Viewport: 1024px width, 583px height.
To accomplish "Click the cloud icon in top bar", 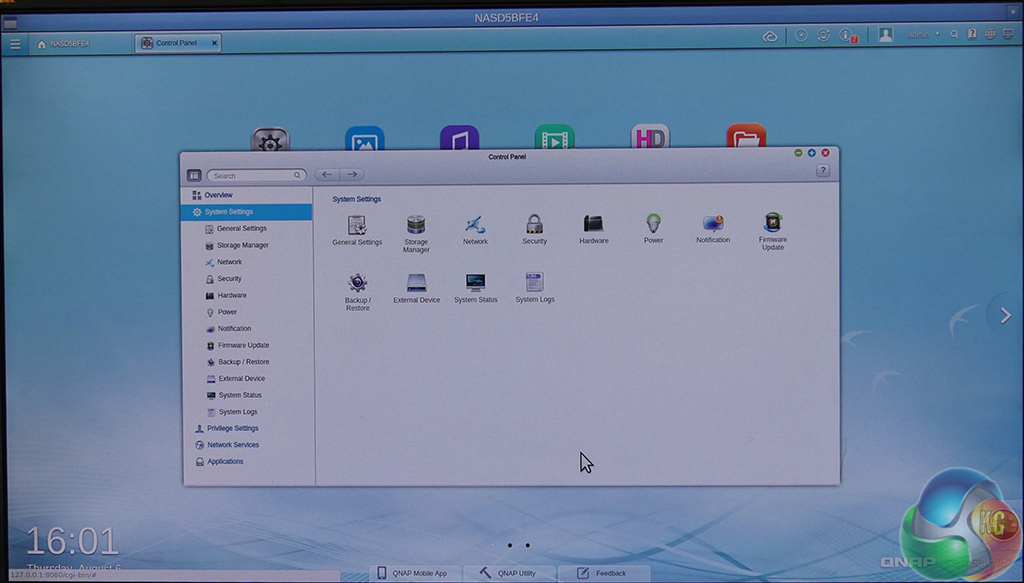I will pyautogui.click(x=770, y=35).
